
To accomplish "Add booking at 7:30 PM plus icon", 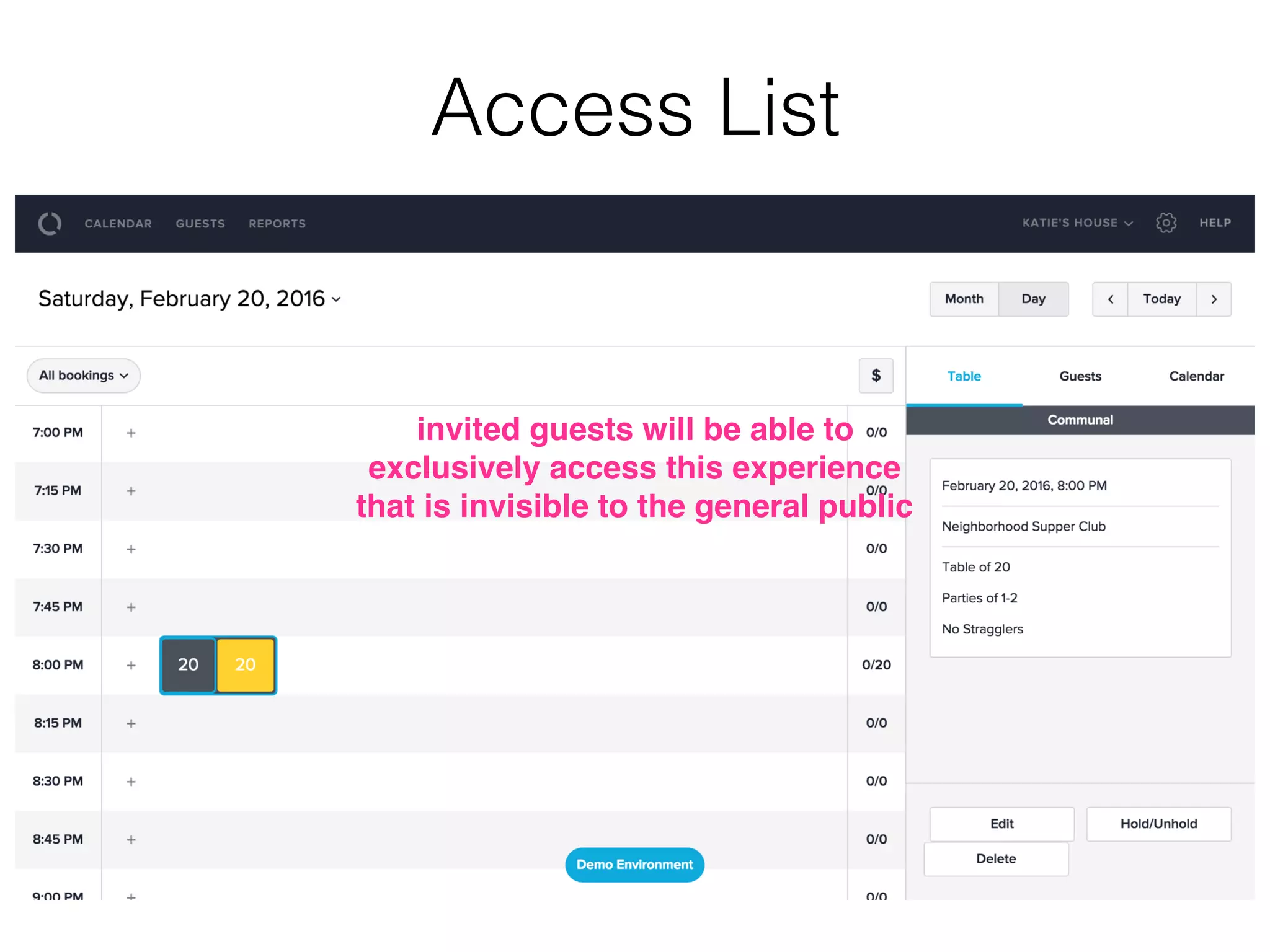I will click(131, 549).
